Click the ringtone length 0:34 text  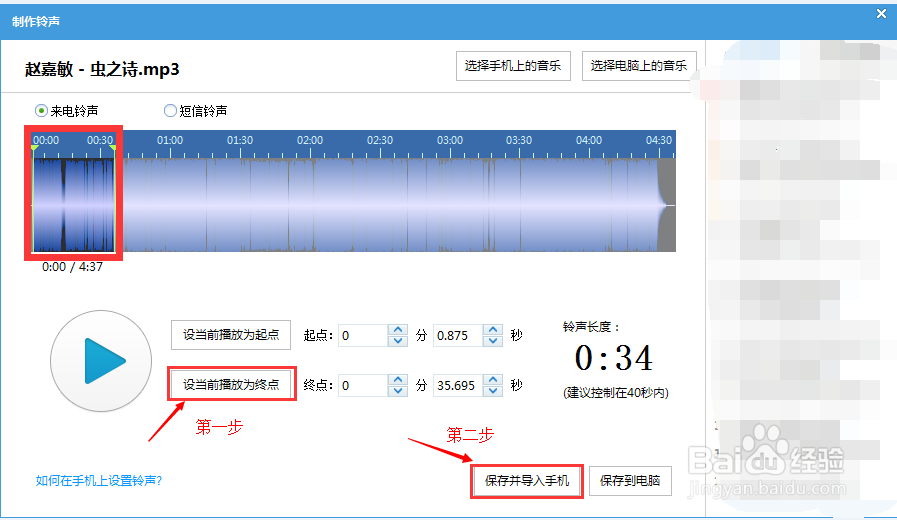(613, 359)
